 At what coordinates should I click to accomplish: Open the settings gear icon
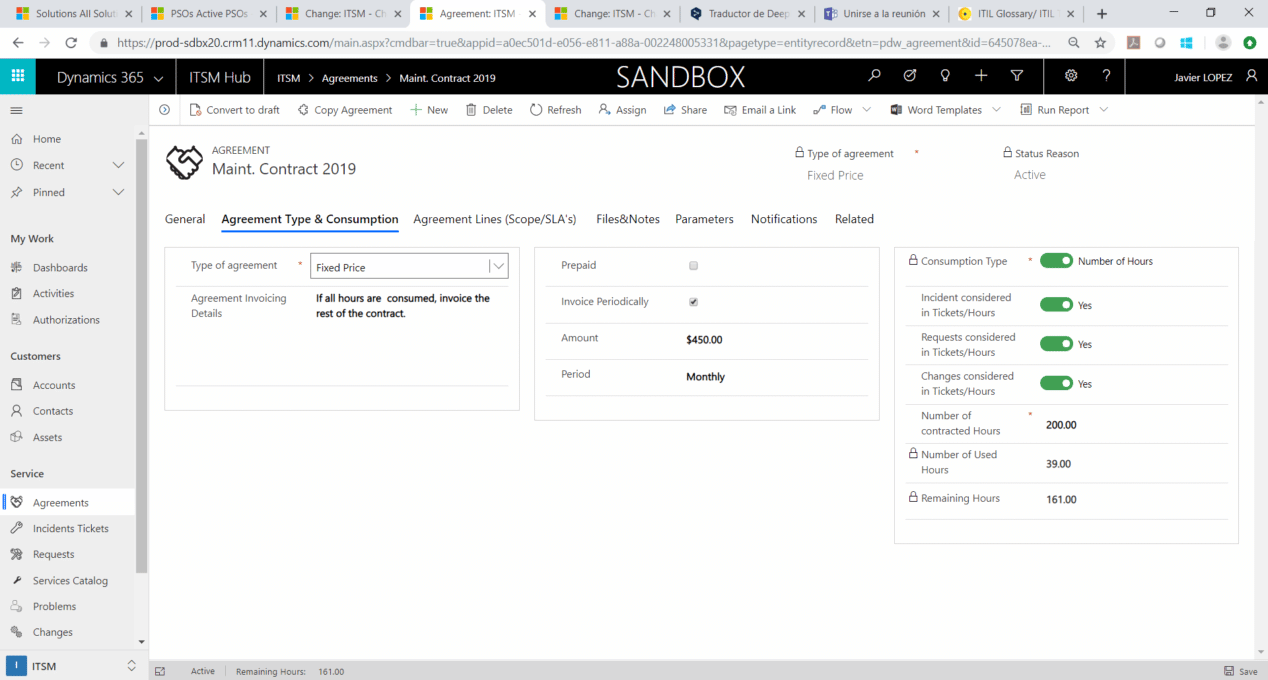[x=1071, y=76]
